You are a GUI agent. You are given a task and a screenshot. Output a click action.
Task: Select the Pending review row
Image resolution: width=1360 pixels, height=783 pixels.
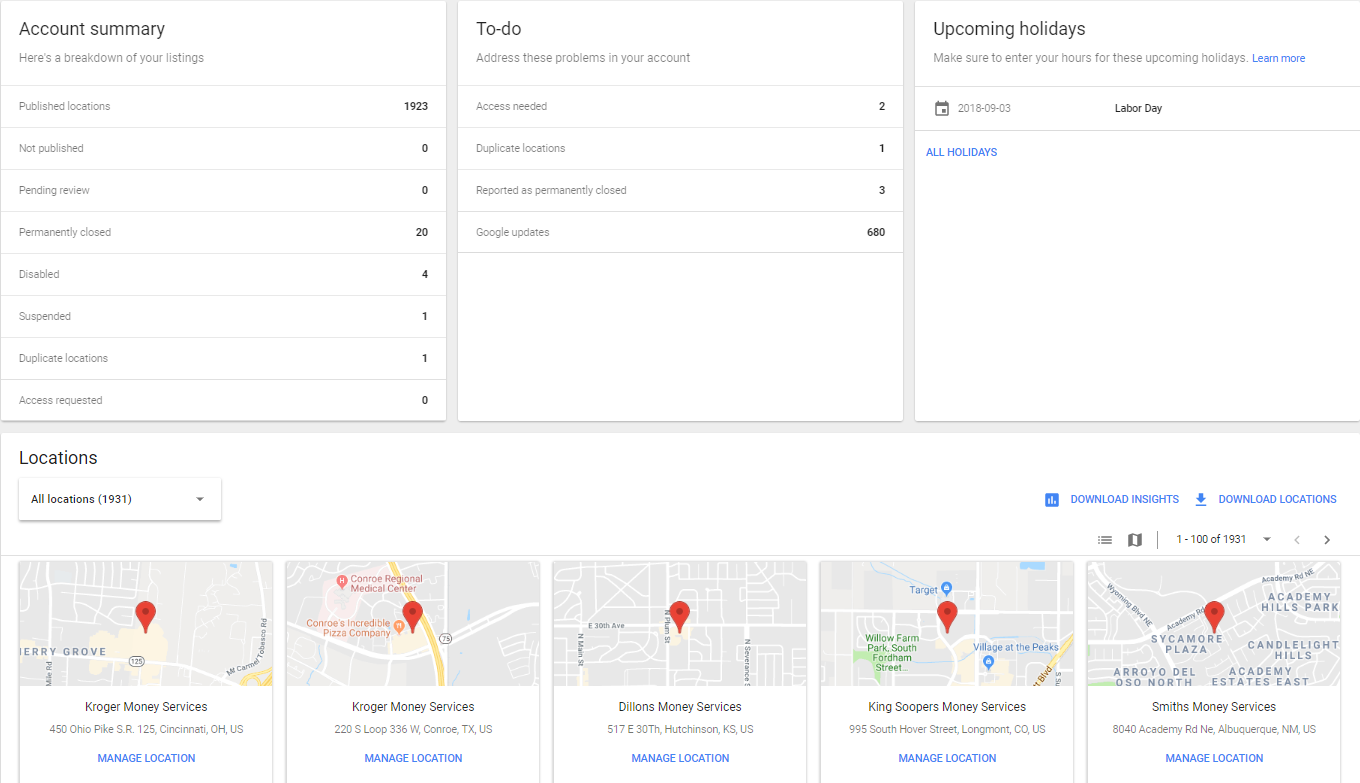[x=223, y=190]
